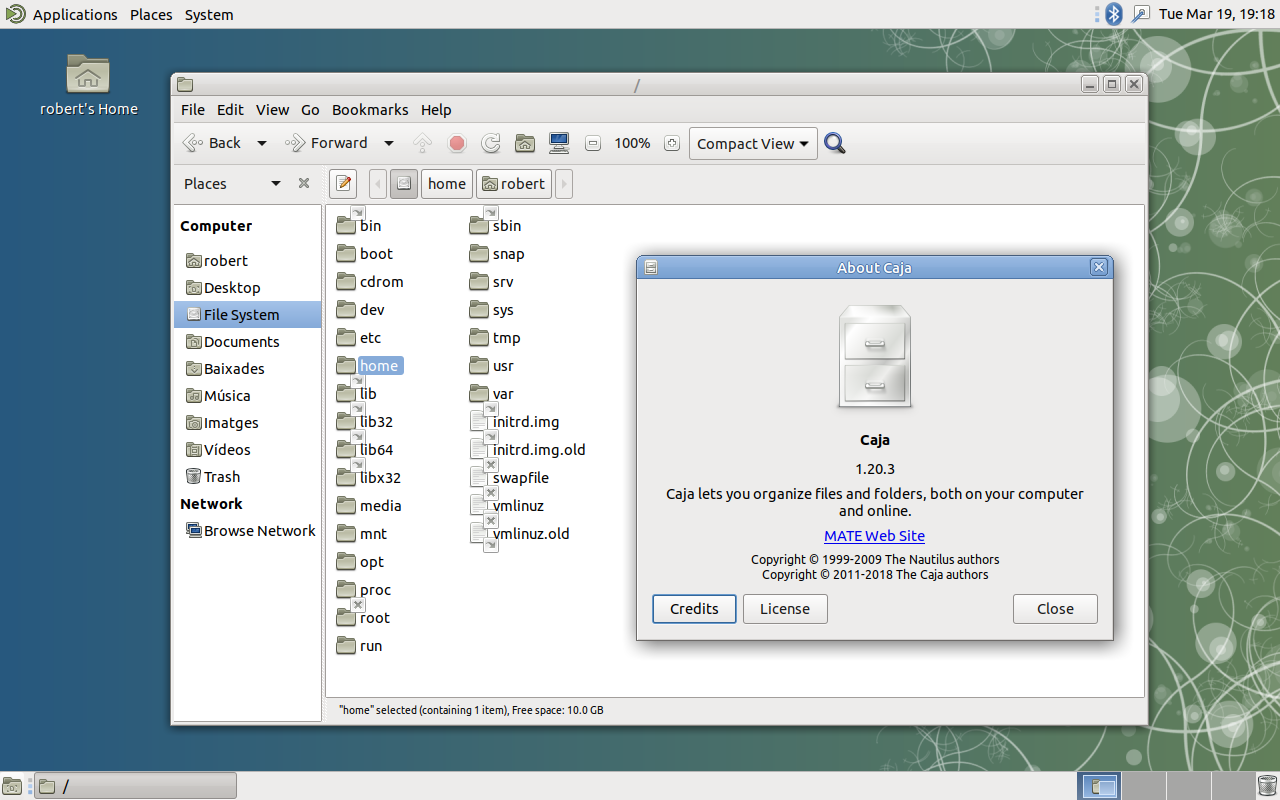
Task: Open the MATE Web Site link
Action: (874, 536)
